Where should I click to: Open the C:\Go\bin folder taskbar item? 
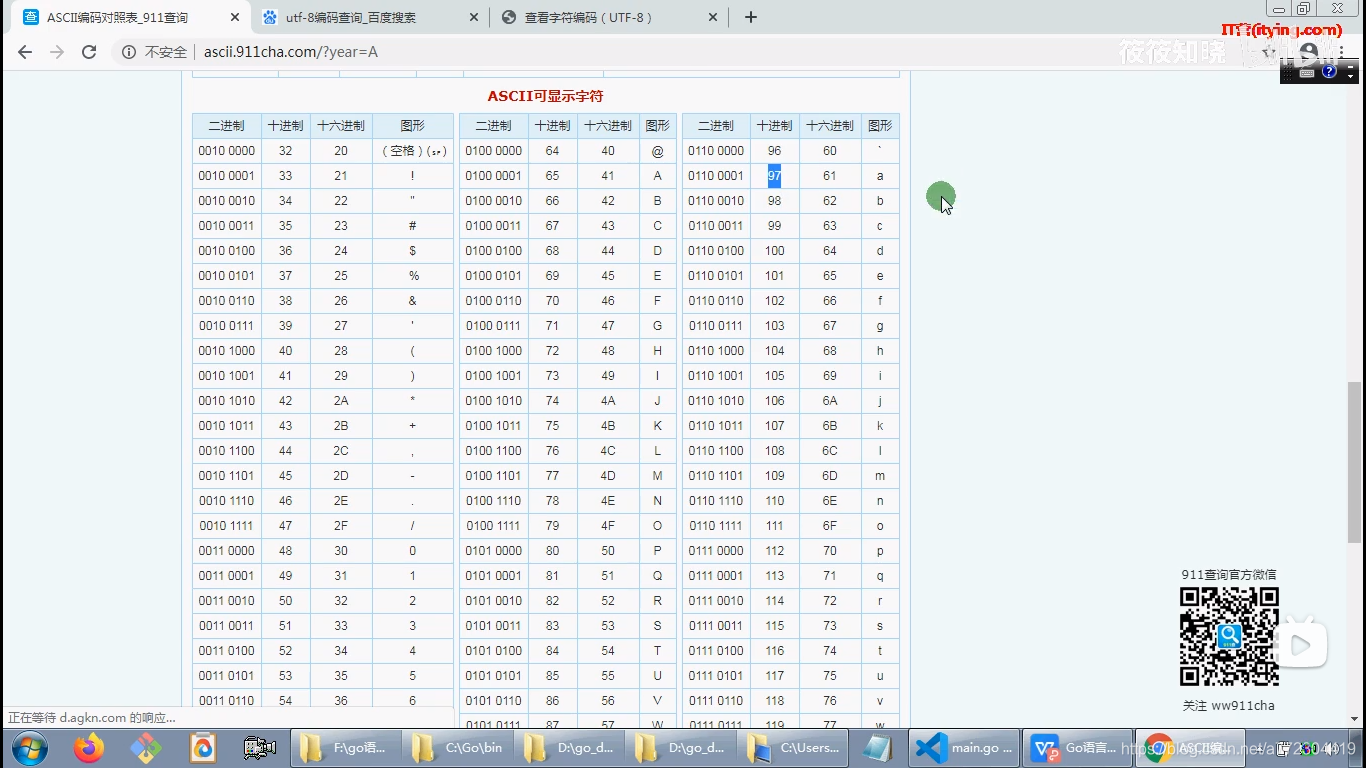point(457,748)
